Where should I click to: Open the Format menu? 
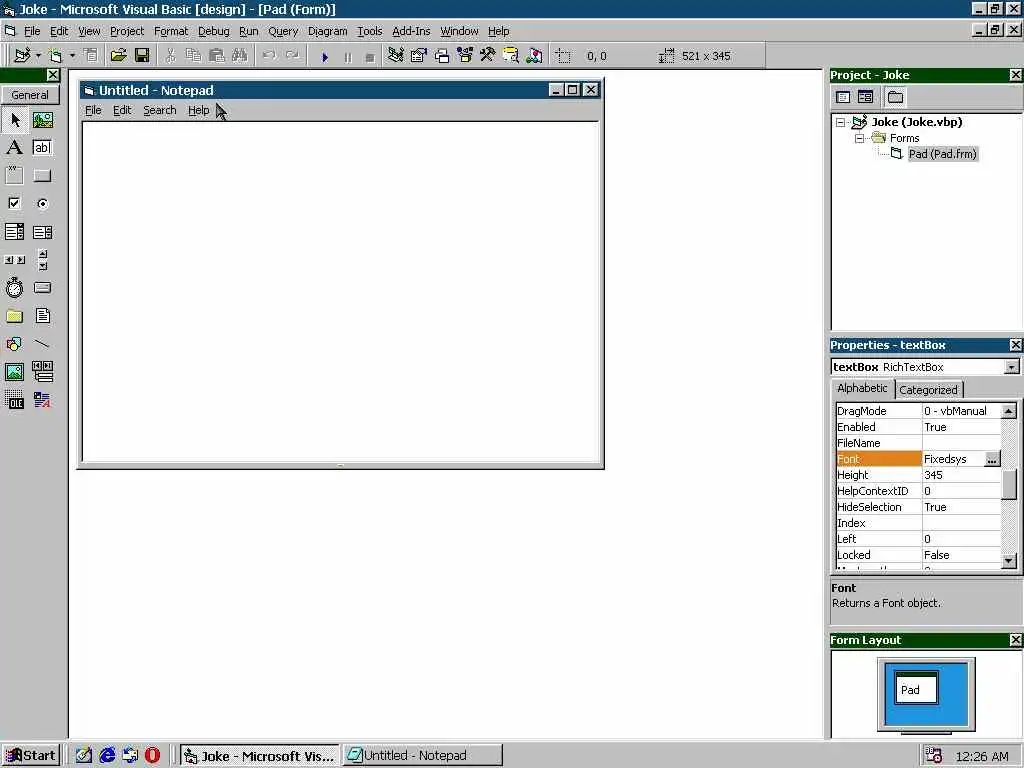pyautogui.click(x=170, y=31)
